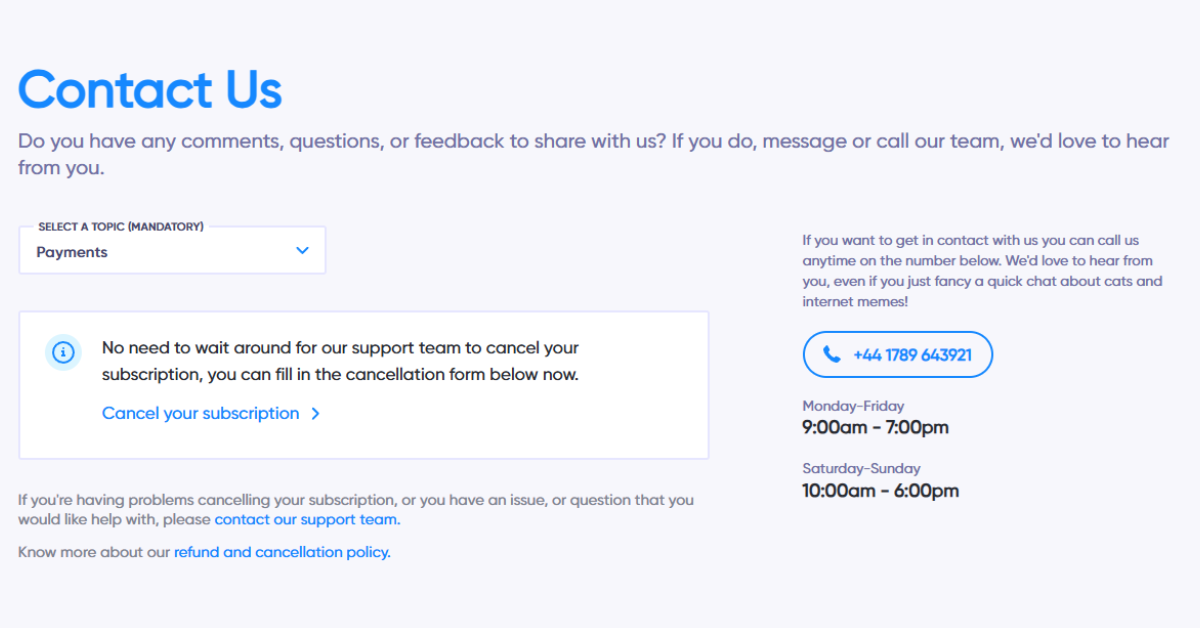Click the "Know more about our" text
Image resolution: width=1200 pixels, height=628 pixels.
coord(95,552)
